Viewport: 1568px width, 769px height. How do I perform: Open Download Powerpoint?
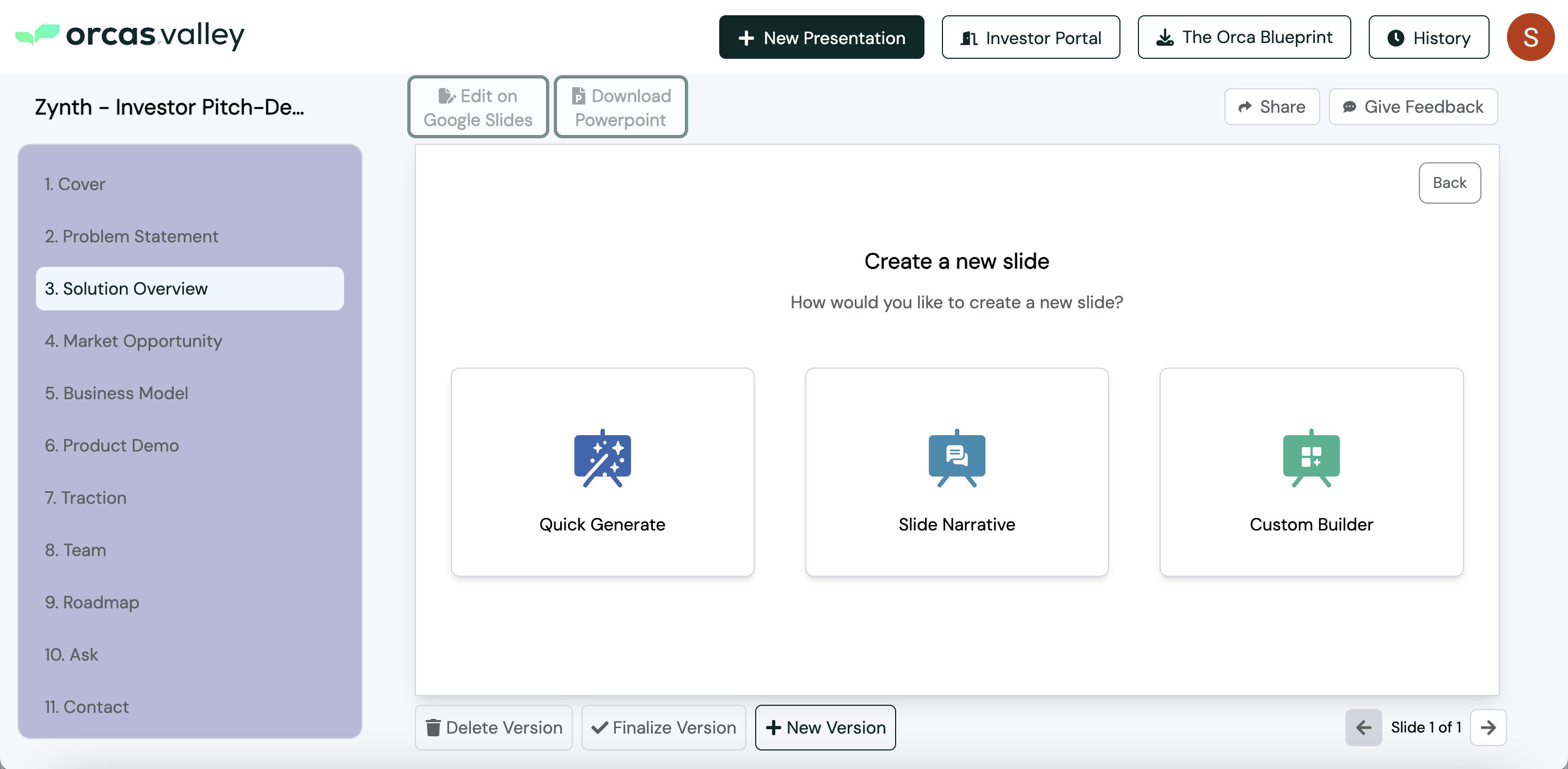[x=620, y=107]
